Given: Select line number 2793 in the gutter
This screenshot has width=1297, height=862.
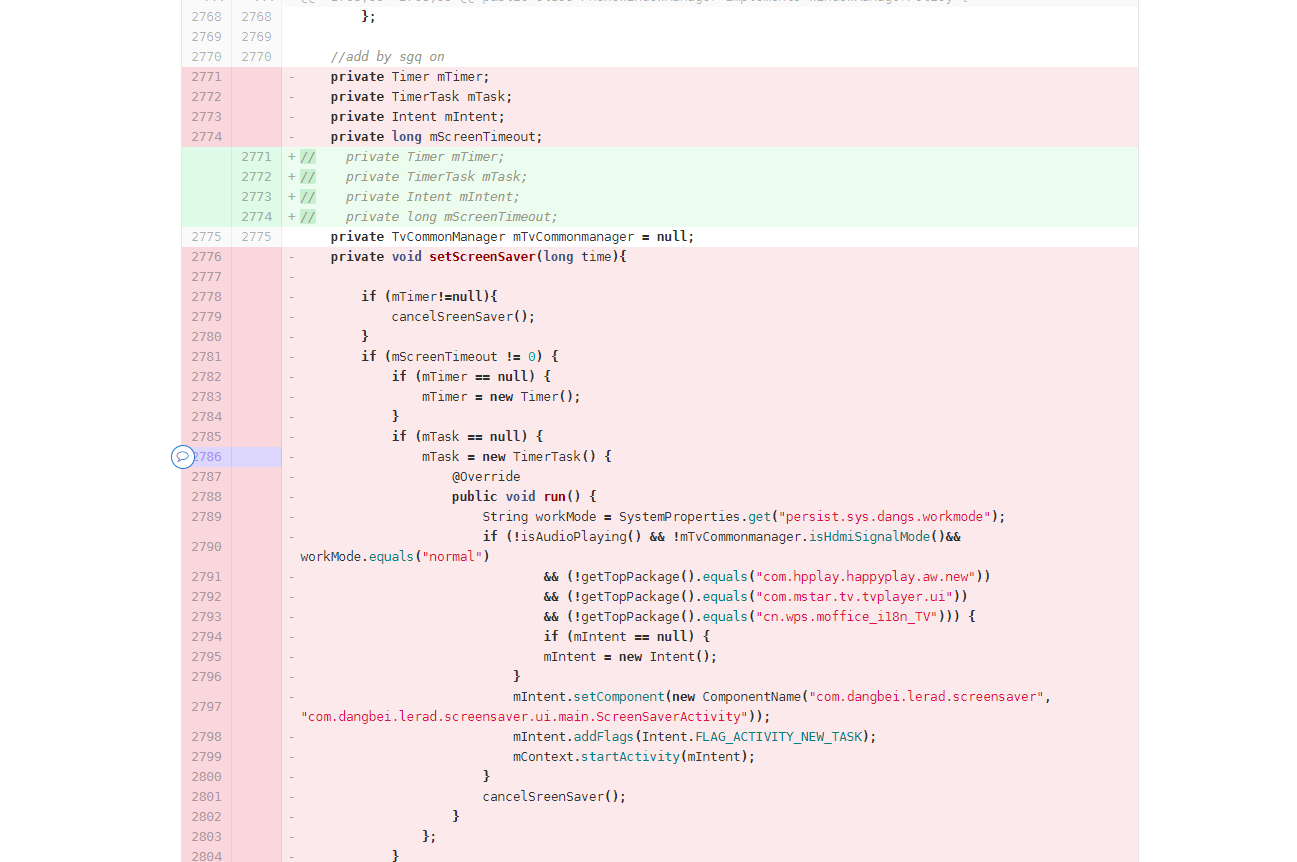Looking at the screenshot, I should click(x=206, y=617).
